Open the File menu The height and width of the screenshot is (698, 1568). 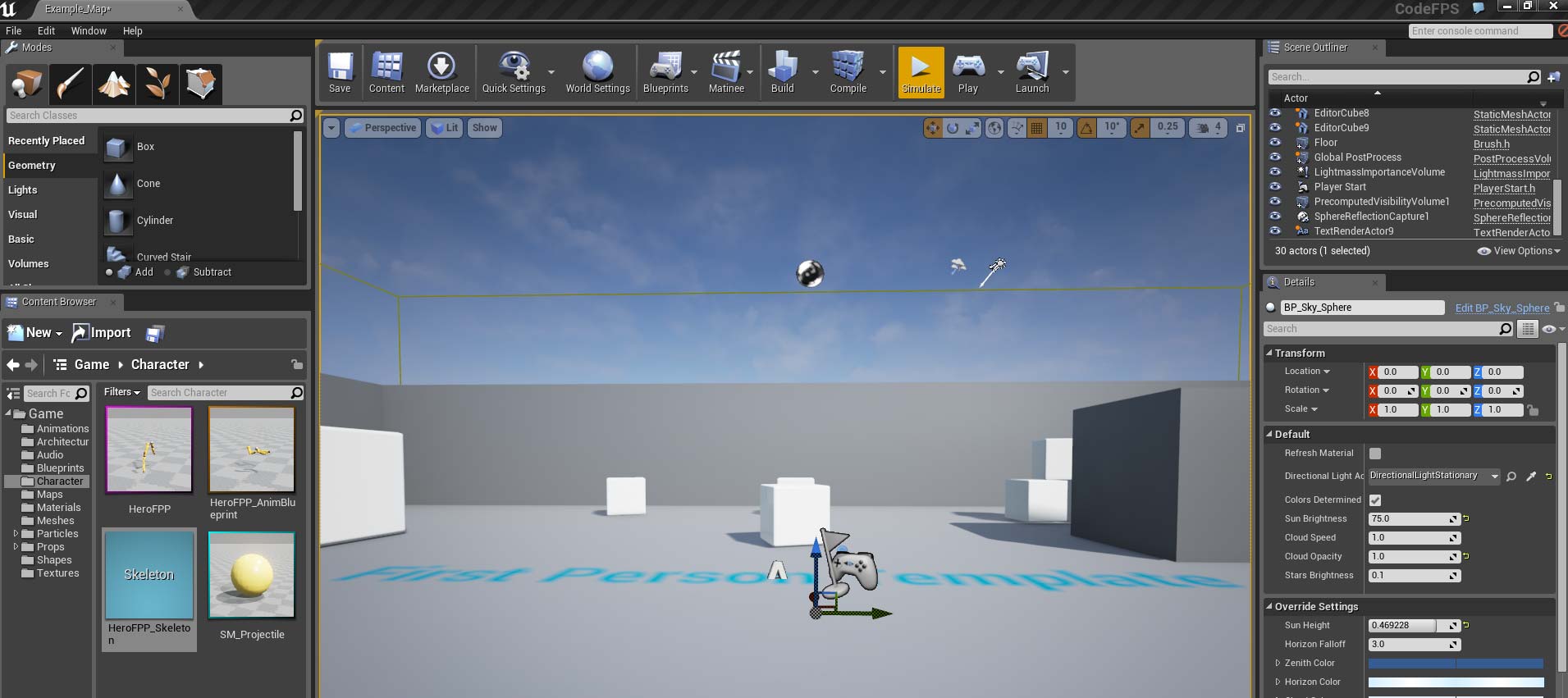coord(14,31)
